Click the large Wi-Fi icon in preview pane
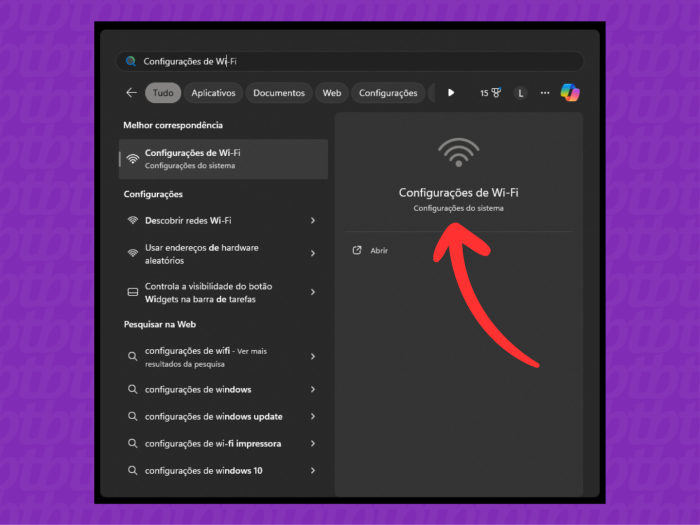The height and width of the screenshot is (525, 700). coord(458,152)
